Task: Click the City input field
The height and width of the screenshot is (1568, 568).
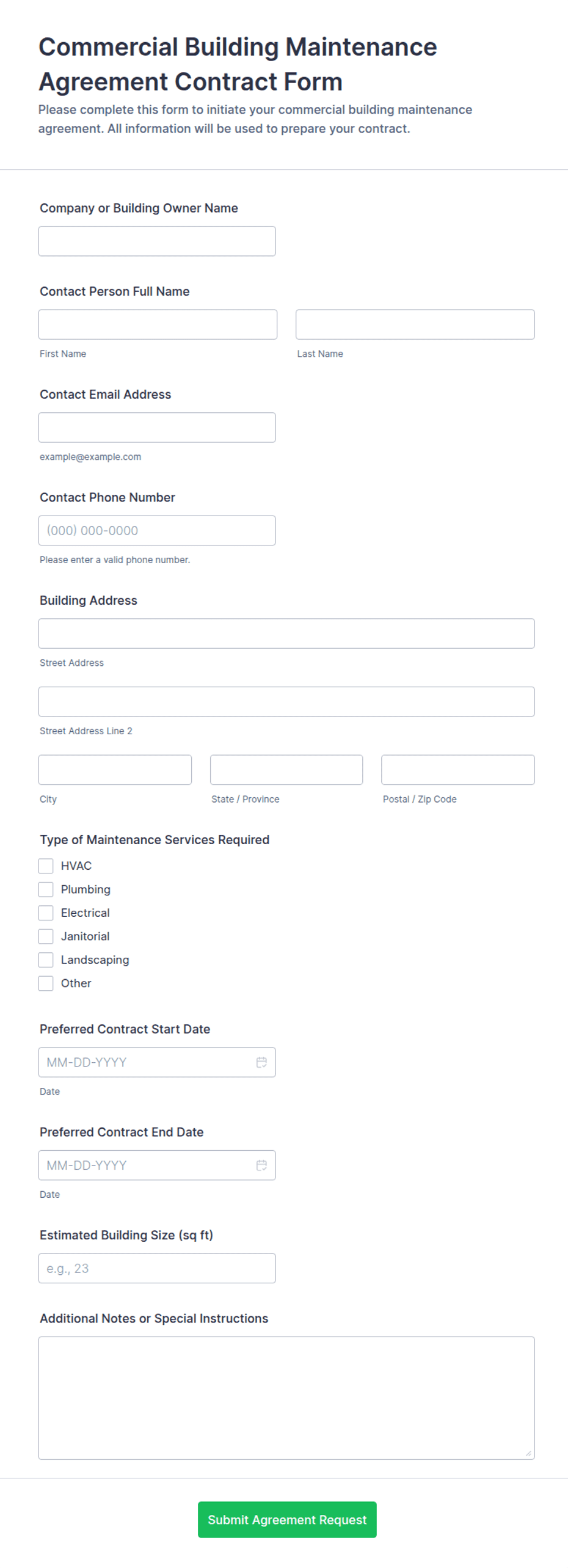Action: click(115, 770)
